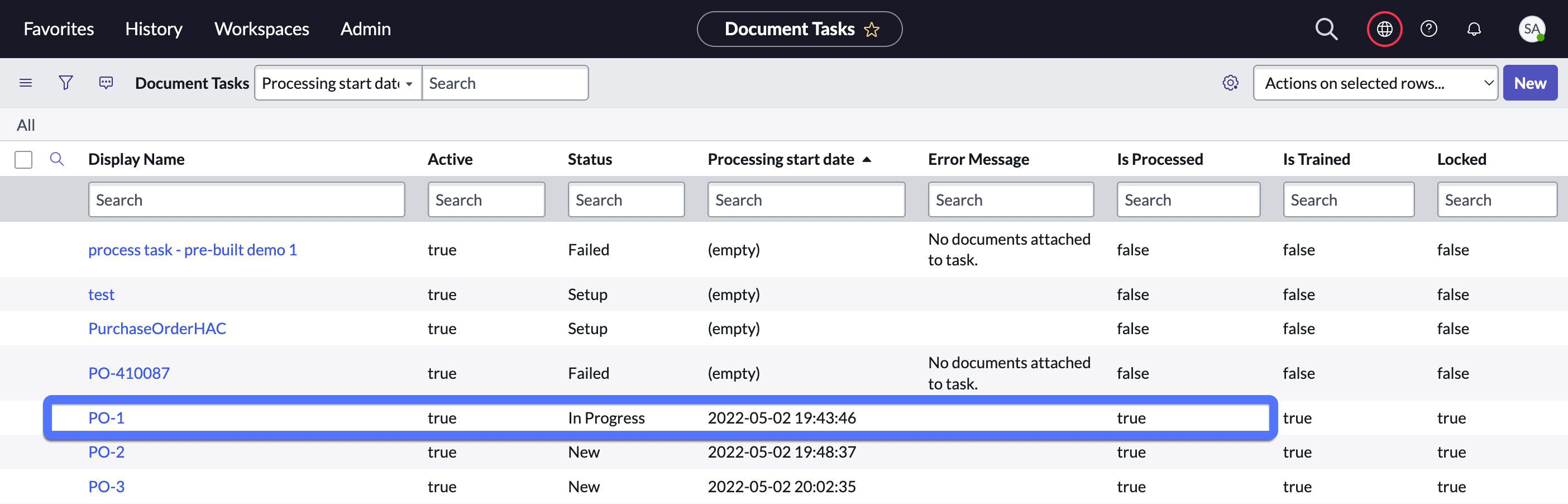Focus the Locked column search box

[1497, 199]
